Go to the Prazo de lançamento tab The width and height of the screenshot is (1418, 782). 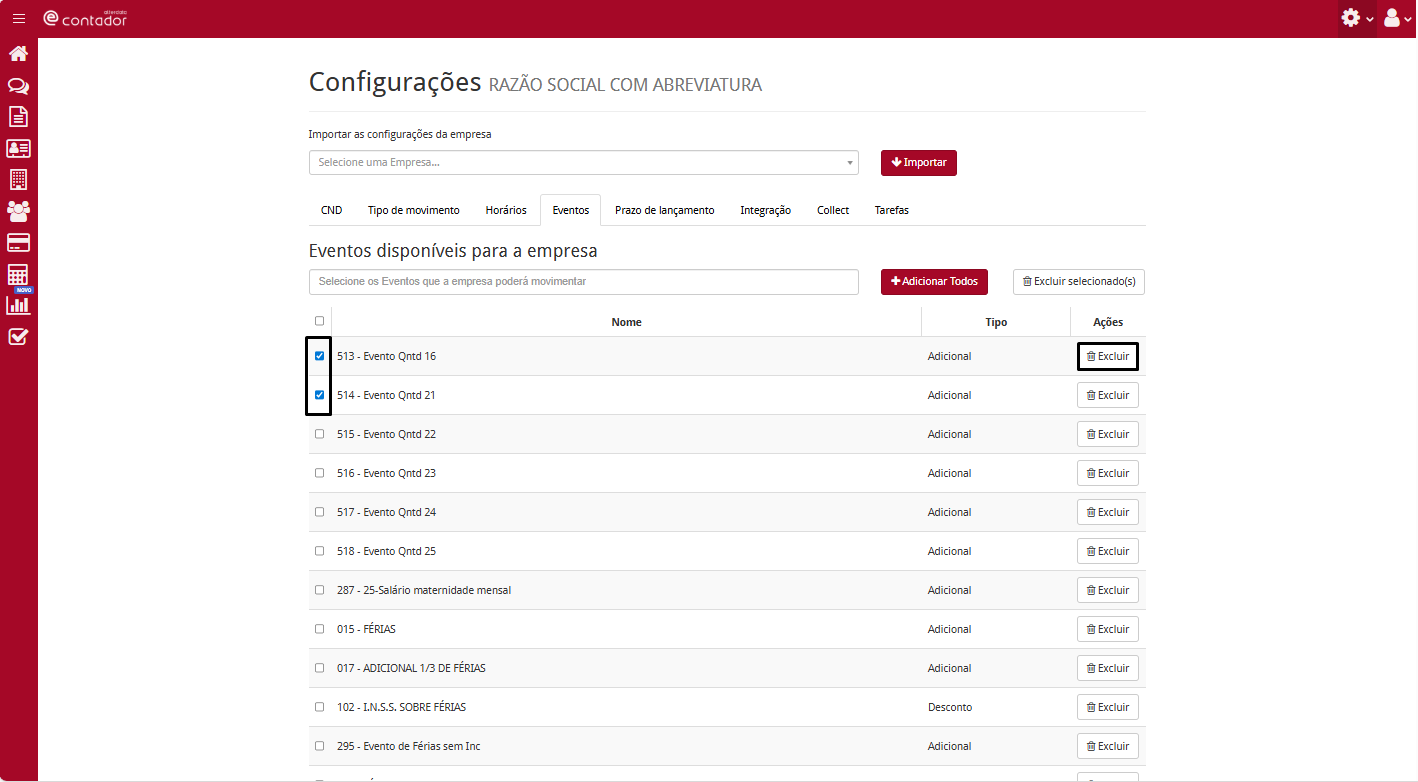click(x=665, y=210)
